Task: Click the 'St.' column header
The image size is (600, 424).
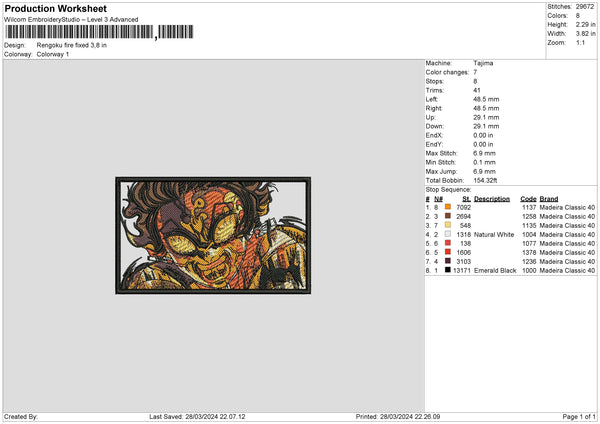Action: (x=466, y=199)
